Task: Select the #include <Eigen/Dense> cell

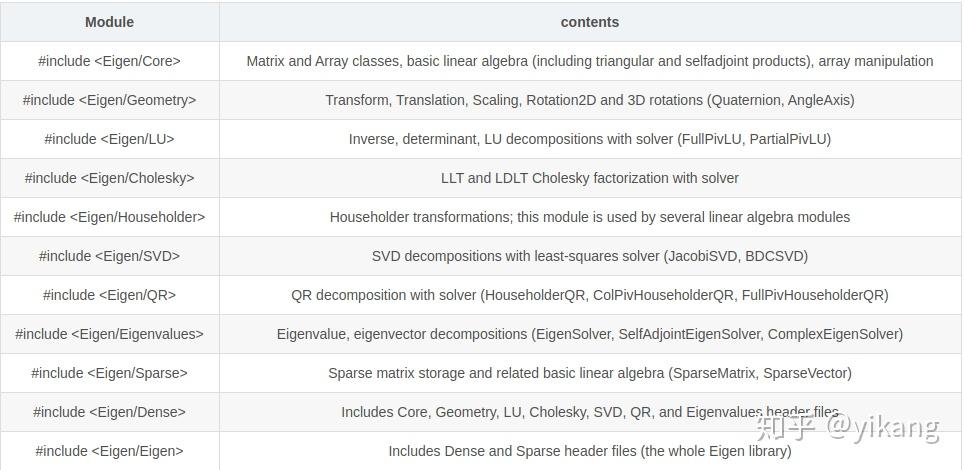Action: (x=109, y=412)
